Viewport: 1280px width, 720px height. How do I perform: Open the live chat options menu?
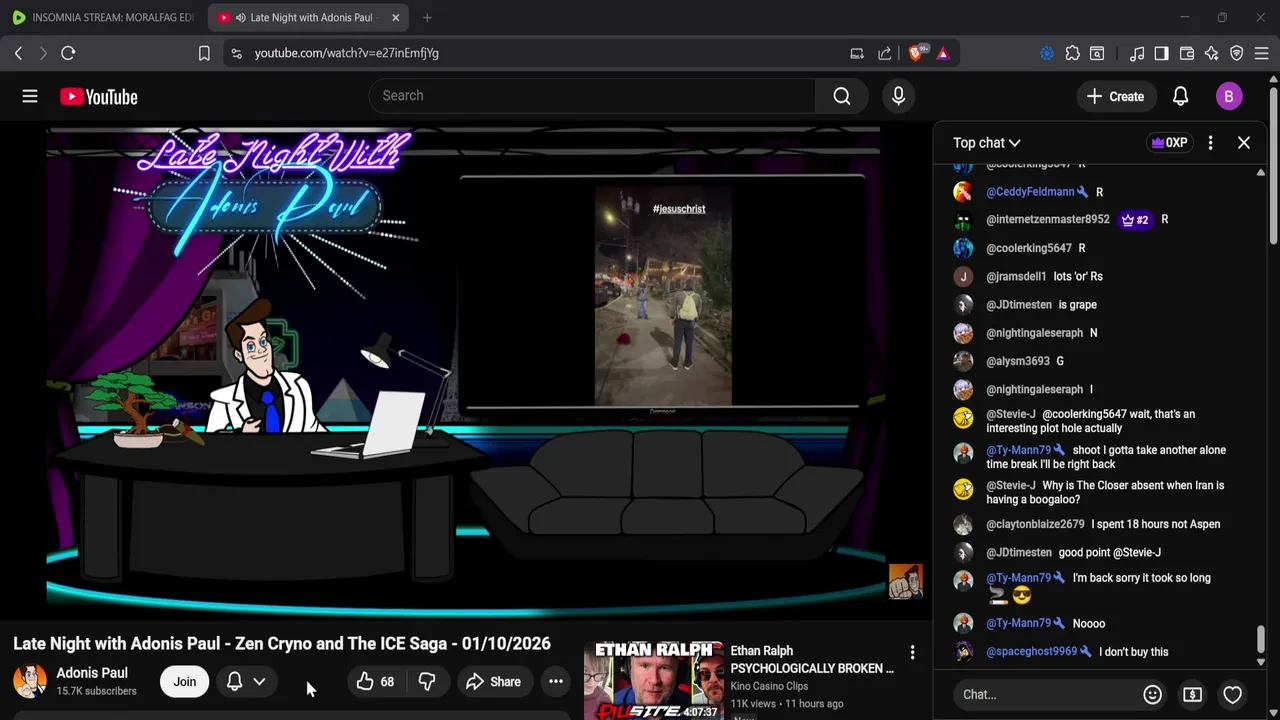coord(1210,143)
